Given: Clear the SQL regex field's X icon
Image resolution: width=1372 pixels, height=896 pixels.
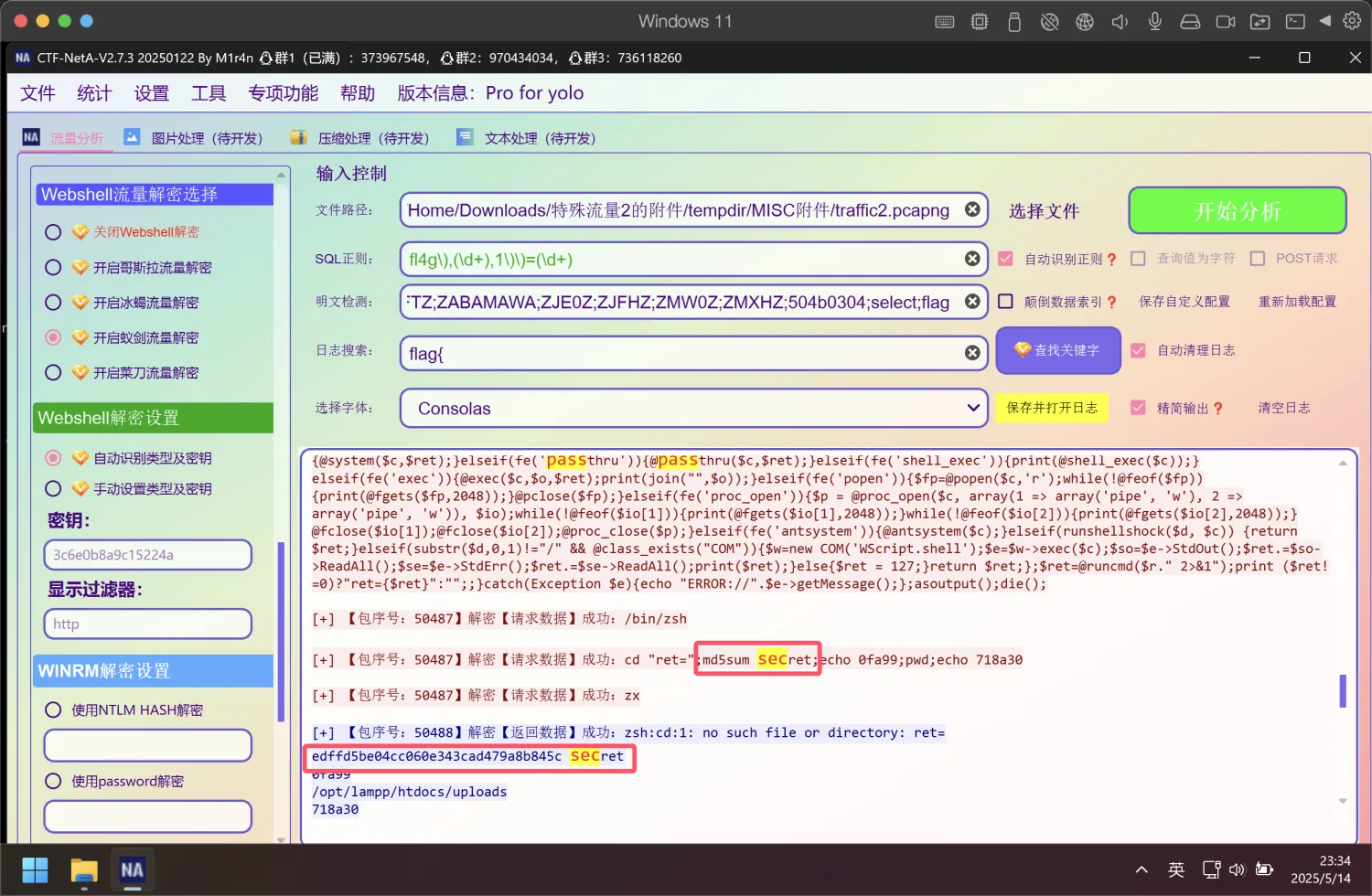Looking at the screenshot, I should click(x=972, y=260).
